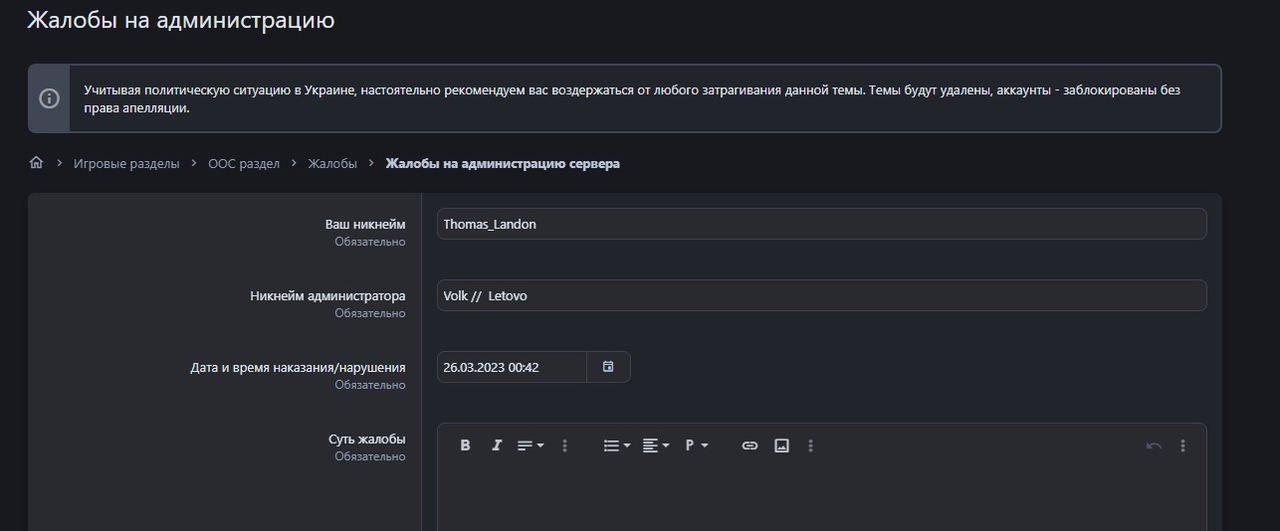Viewport: 1280px width, 531px height.
Task: Click the undo arrow in editor toolbar
Action: point(1153,446)
